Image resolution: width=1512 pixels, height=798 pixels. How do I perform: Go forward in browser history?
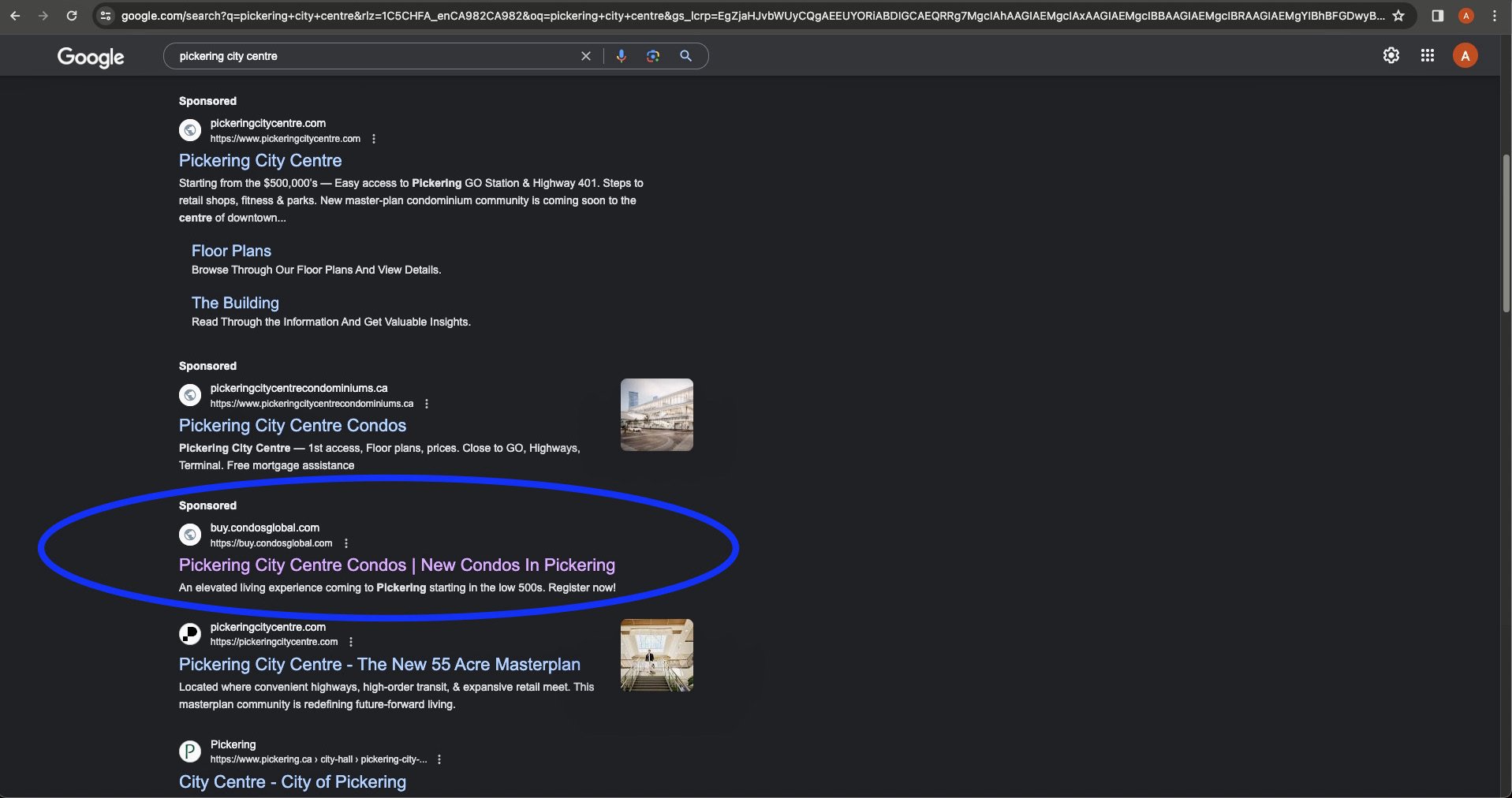pyautogui.click(x=43, y=16)
